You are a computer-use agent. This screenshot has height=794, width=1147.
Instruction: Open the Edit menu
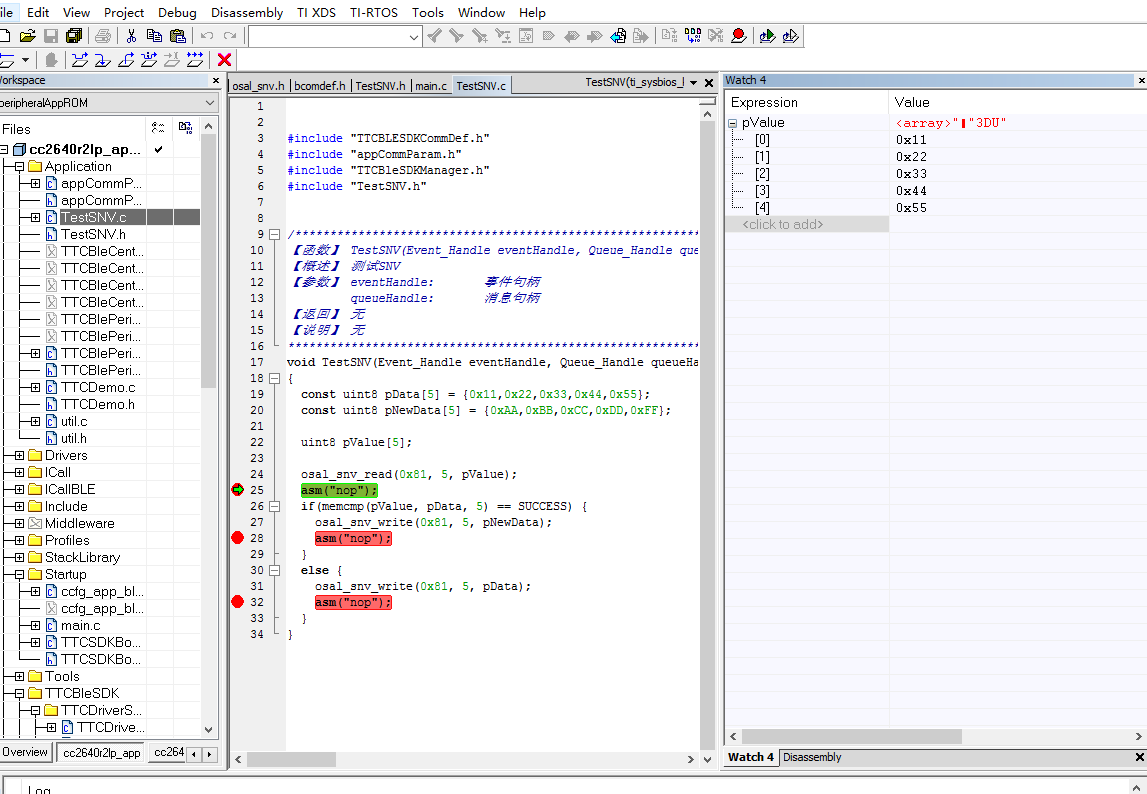(37, 12)
